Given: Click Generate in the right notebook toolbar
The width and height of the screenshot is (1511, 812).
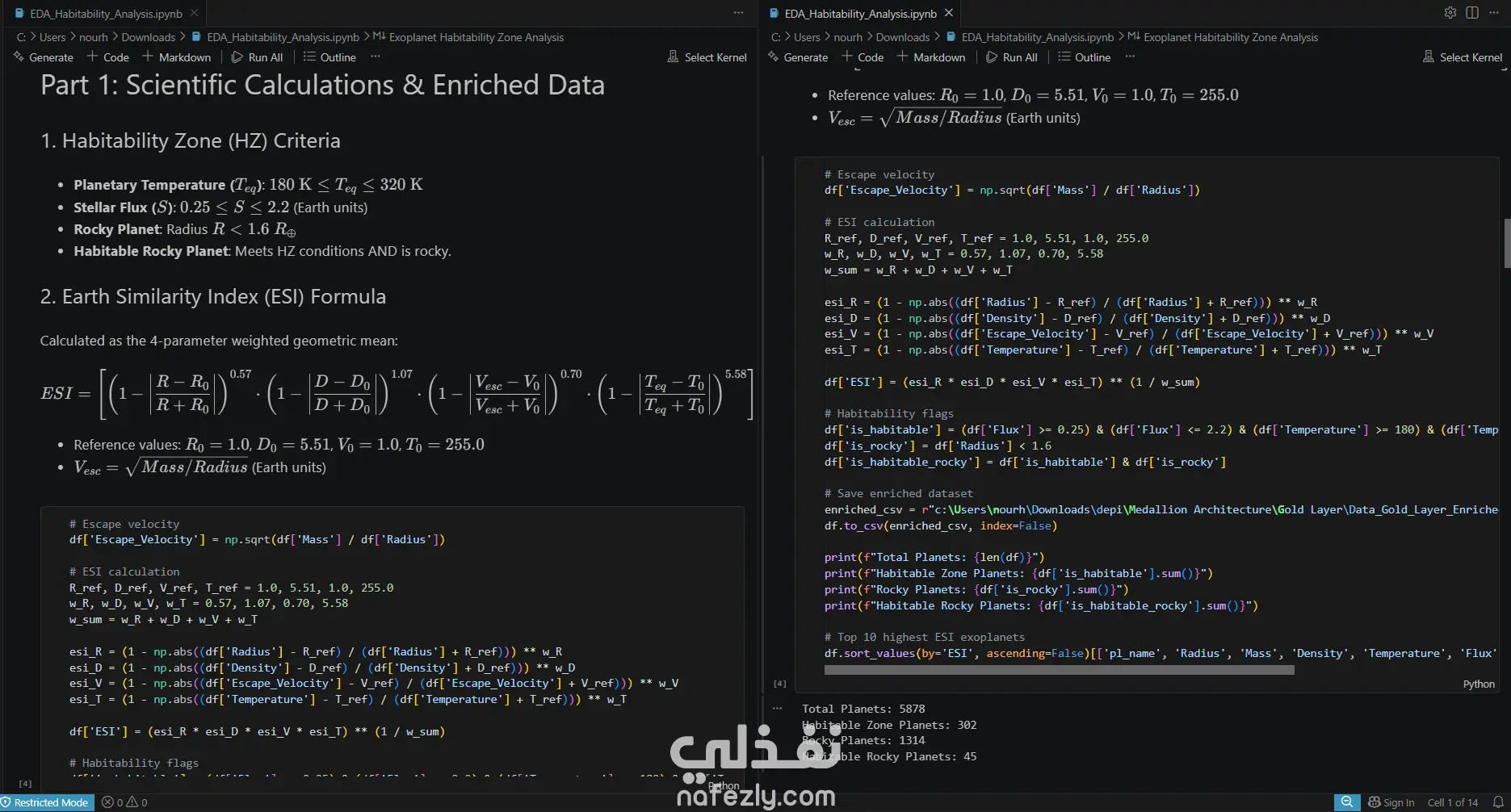Looking at the screenshot, I should click(x=798, y=57).
